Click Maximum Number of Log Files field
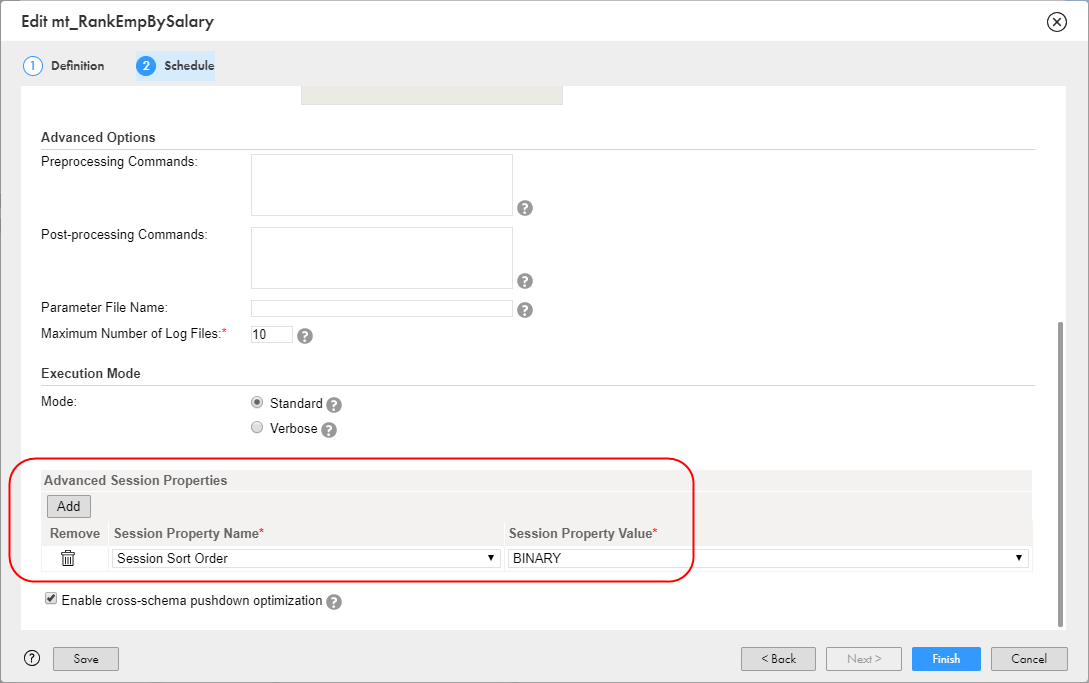This screenshot has width=1089, height=683. [x=272, y=334]
